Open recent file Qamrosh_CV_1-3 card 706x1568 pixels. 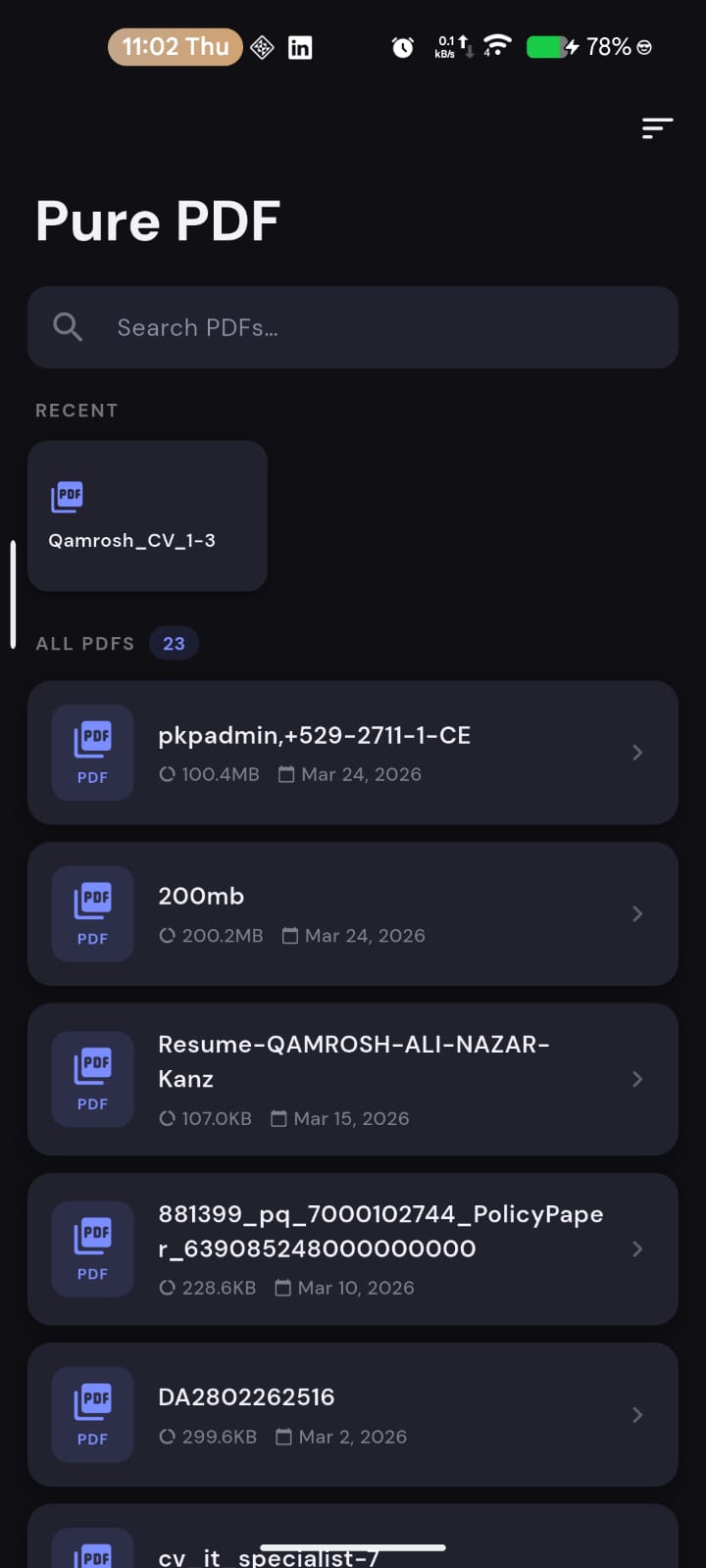pyautogui.click(x=147, y=515)
